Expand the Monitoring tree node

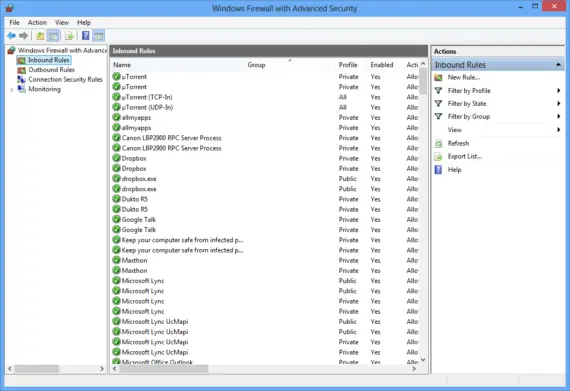point(12,89)
